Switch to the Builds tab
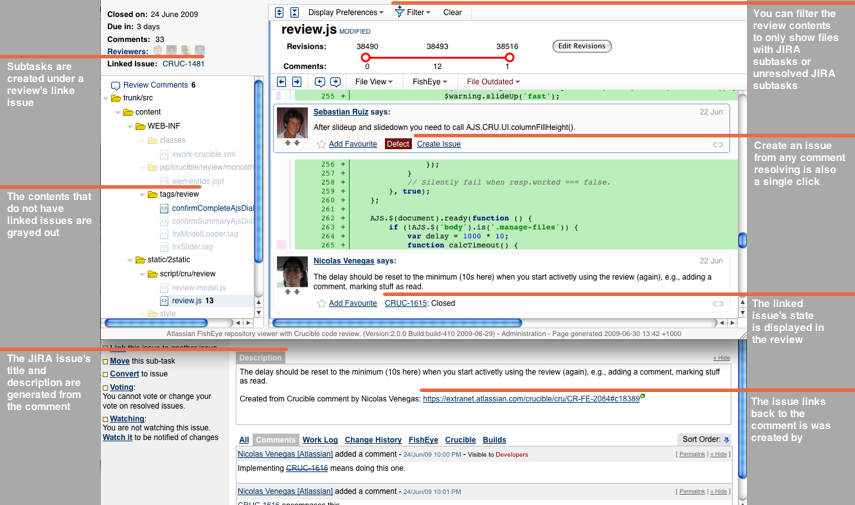 pyautogui.click(x=494, y=440)
